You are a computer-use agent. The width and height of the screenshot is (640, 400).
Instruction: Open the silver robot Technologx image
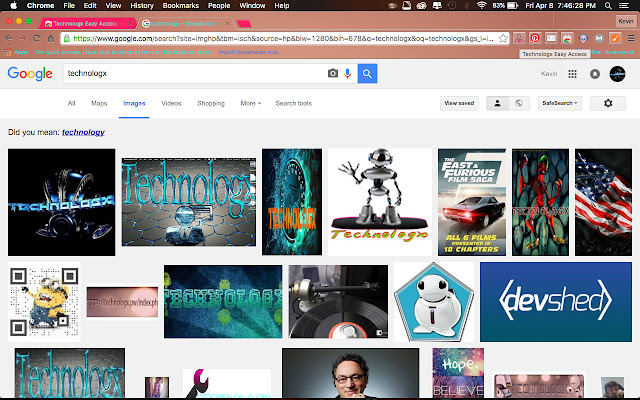(x=380, y=202)
